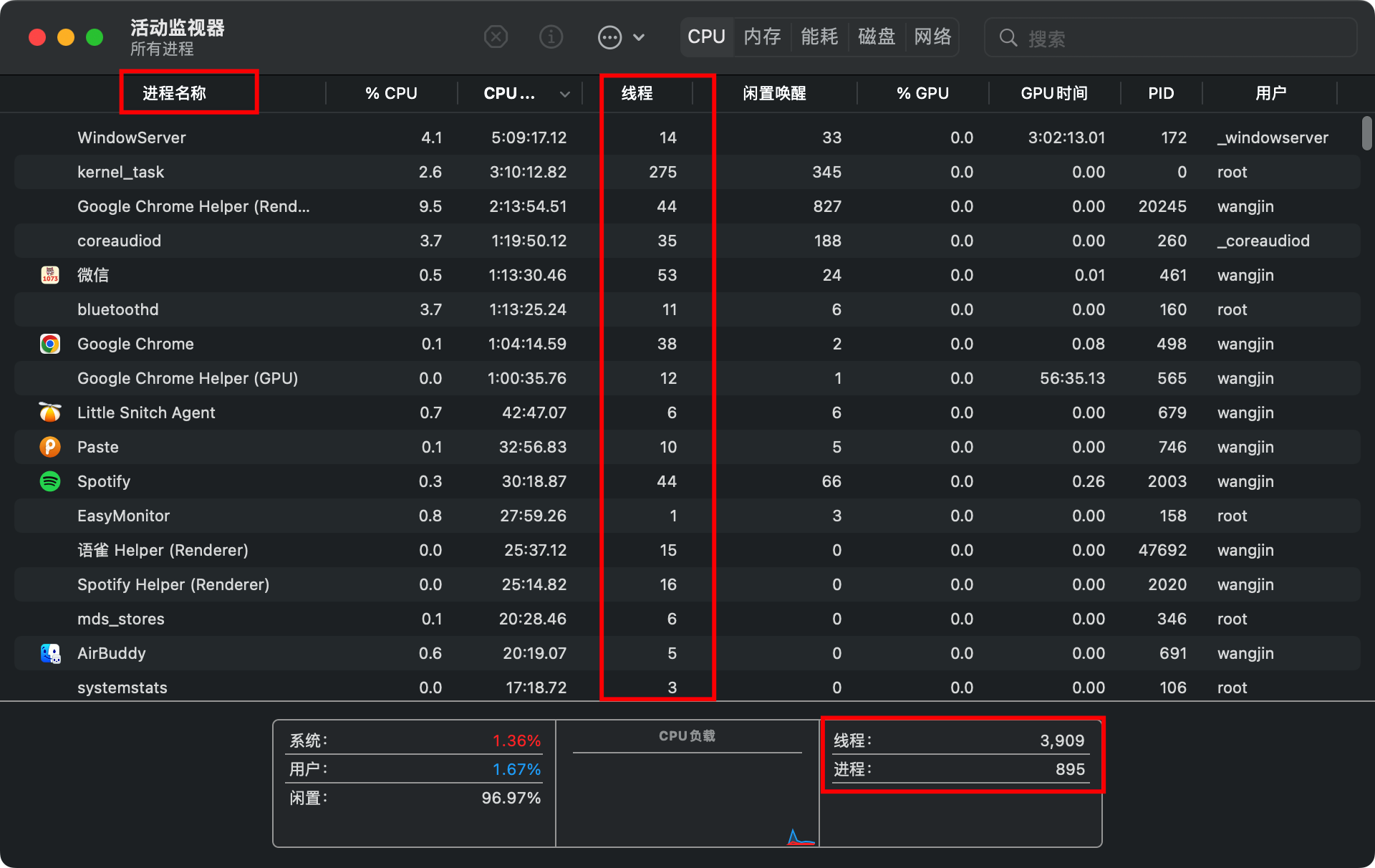Click the vertical scrollbar thumb of process list
The height and width of the screenshot is (868, 1375).
[x=1366, y=133]
